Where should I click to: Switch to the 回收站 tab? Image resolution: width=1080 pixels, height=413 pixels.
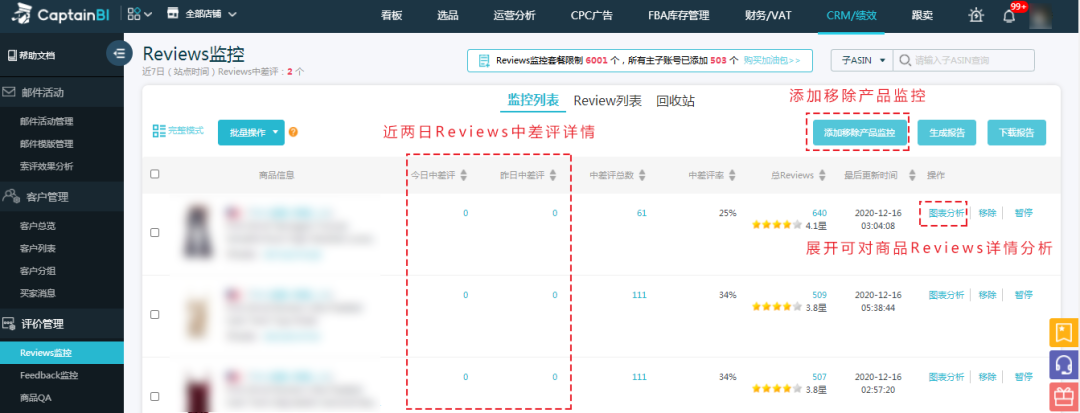(676, 101)
